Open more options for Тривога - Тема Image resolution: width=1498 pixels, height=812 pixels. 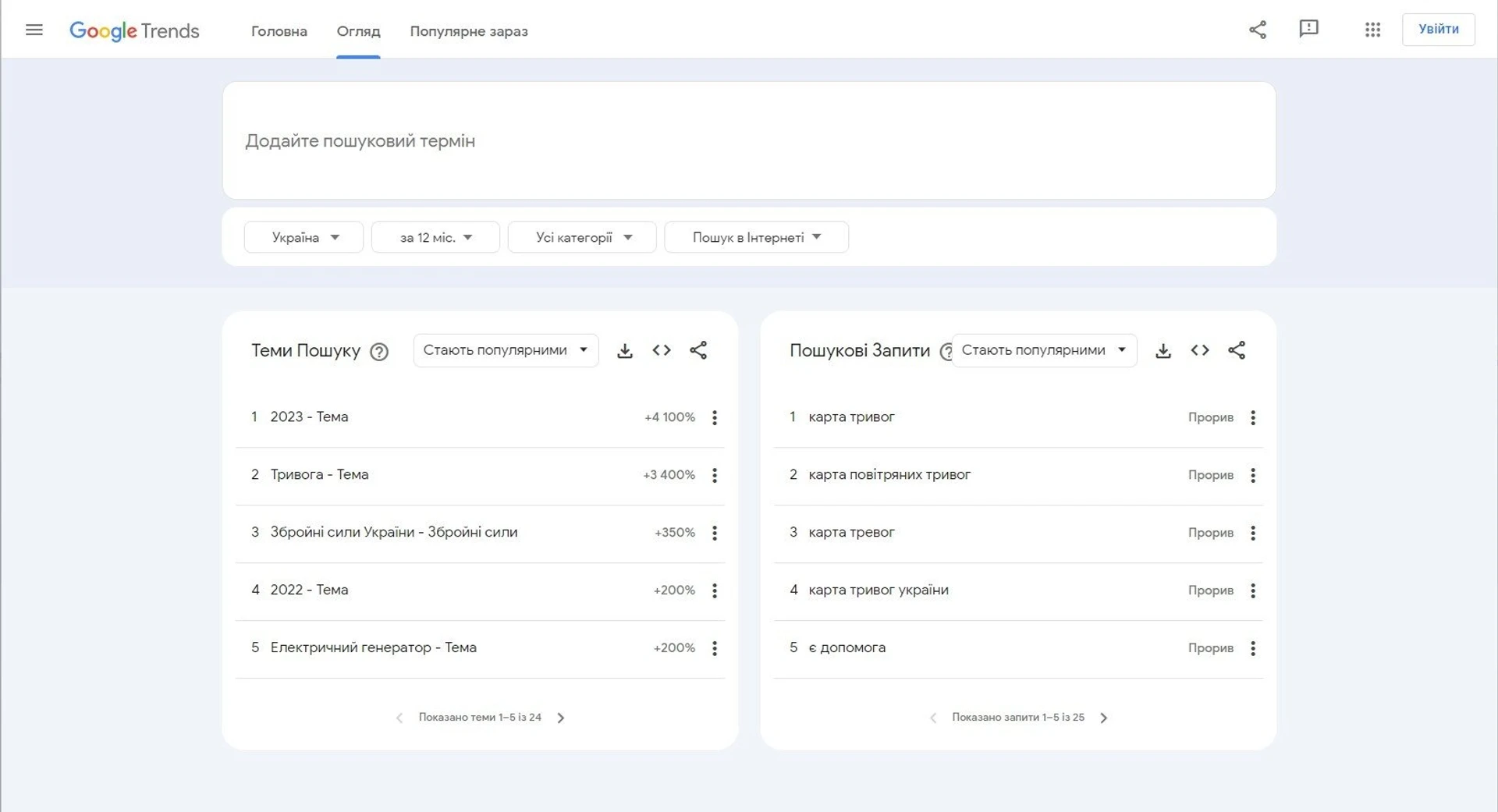(x=715, y=475)
